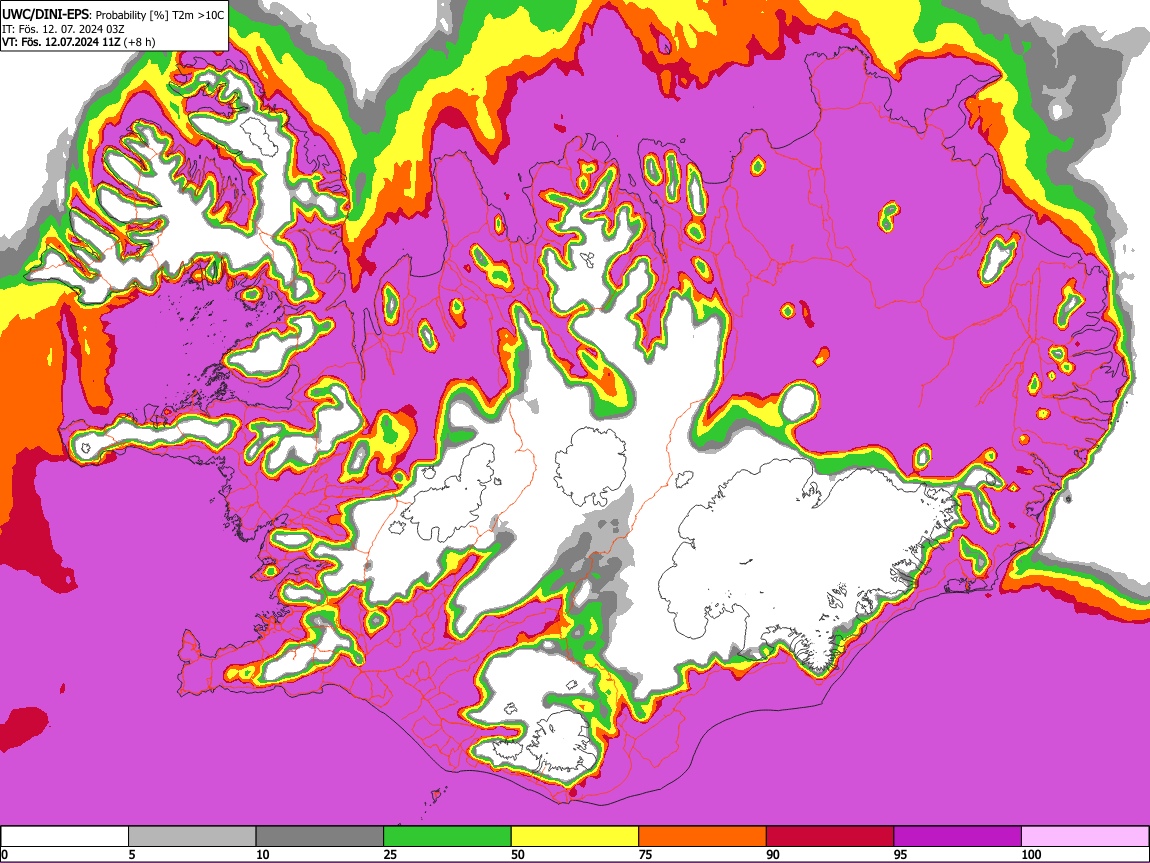Click the legend tick label '75'

[645, 854]
